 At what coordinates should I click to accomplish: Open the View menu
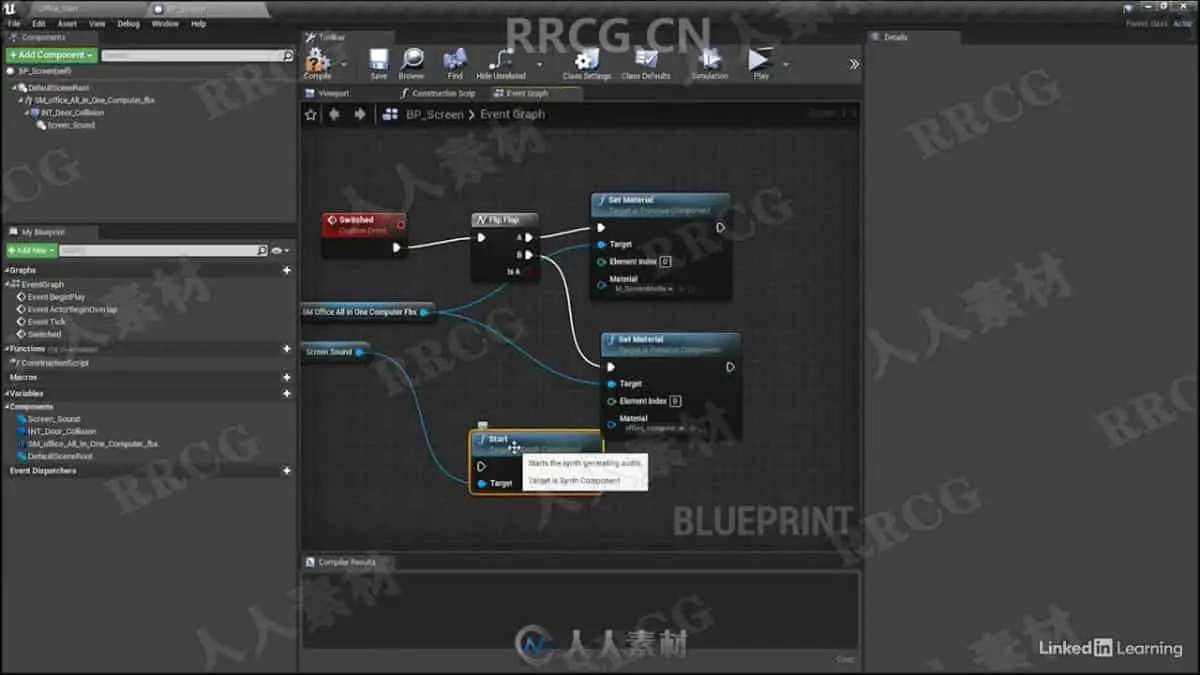coord(97,23)
